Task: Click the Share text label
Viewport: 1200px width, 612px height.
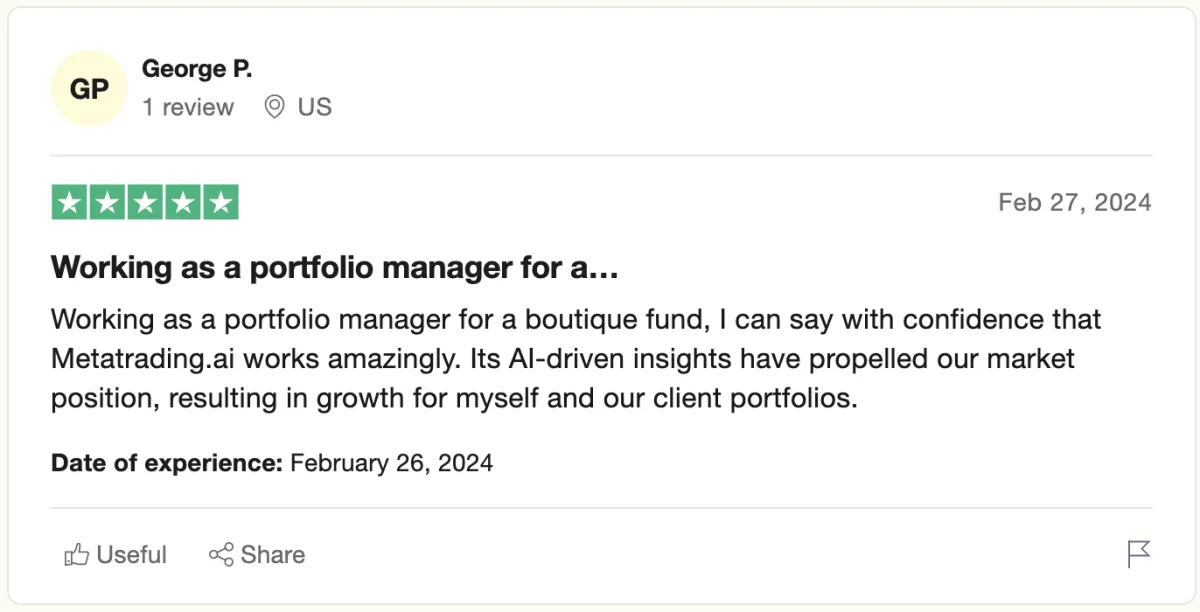Action: click(273, 555)
